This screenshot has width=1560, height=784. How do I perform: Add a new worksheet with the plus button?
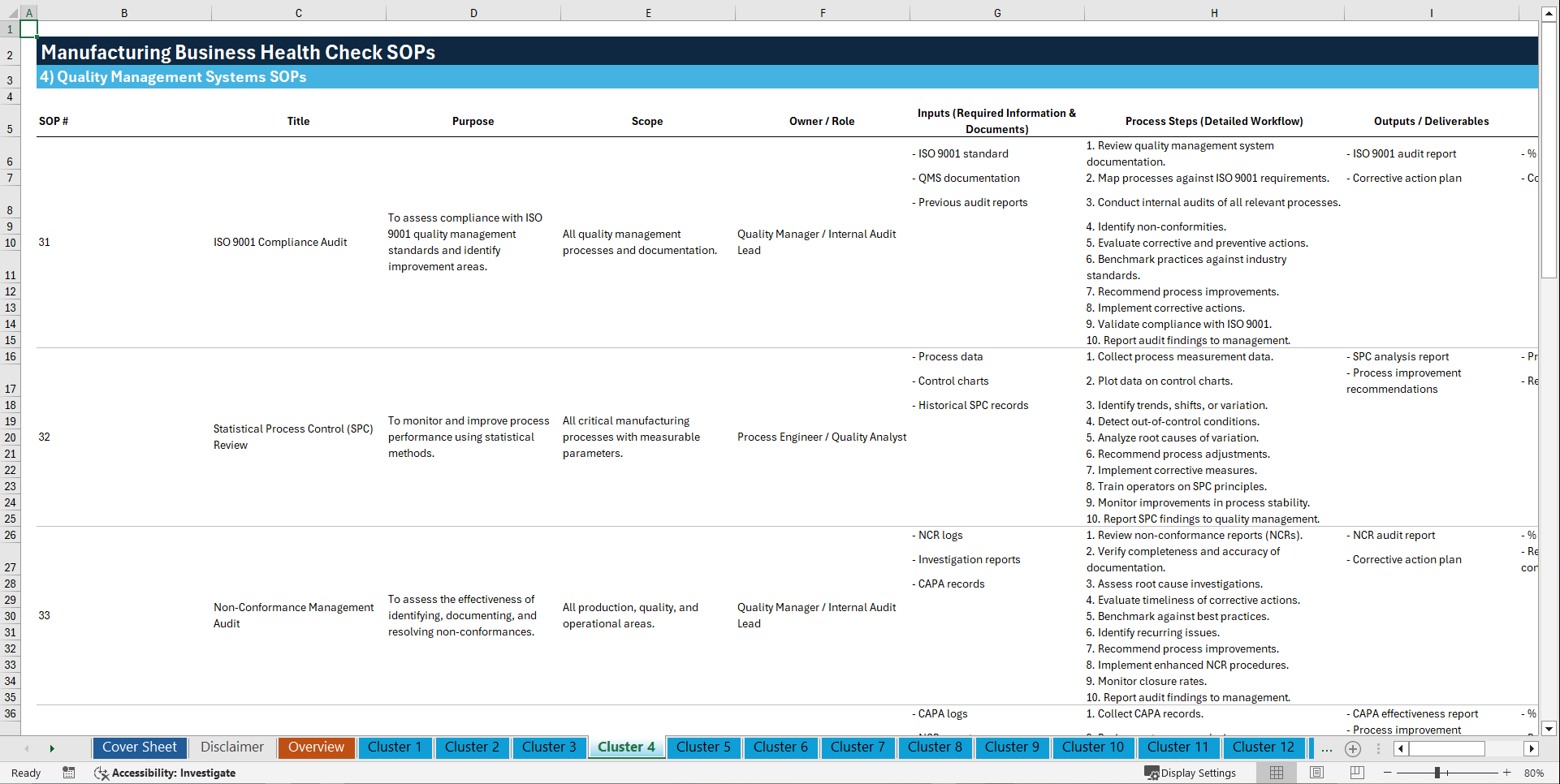point(1353,748)
